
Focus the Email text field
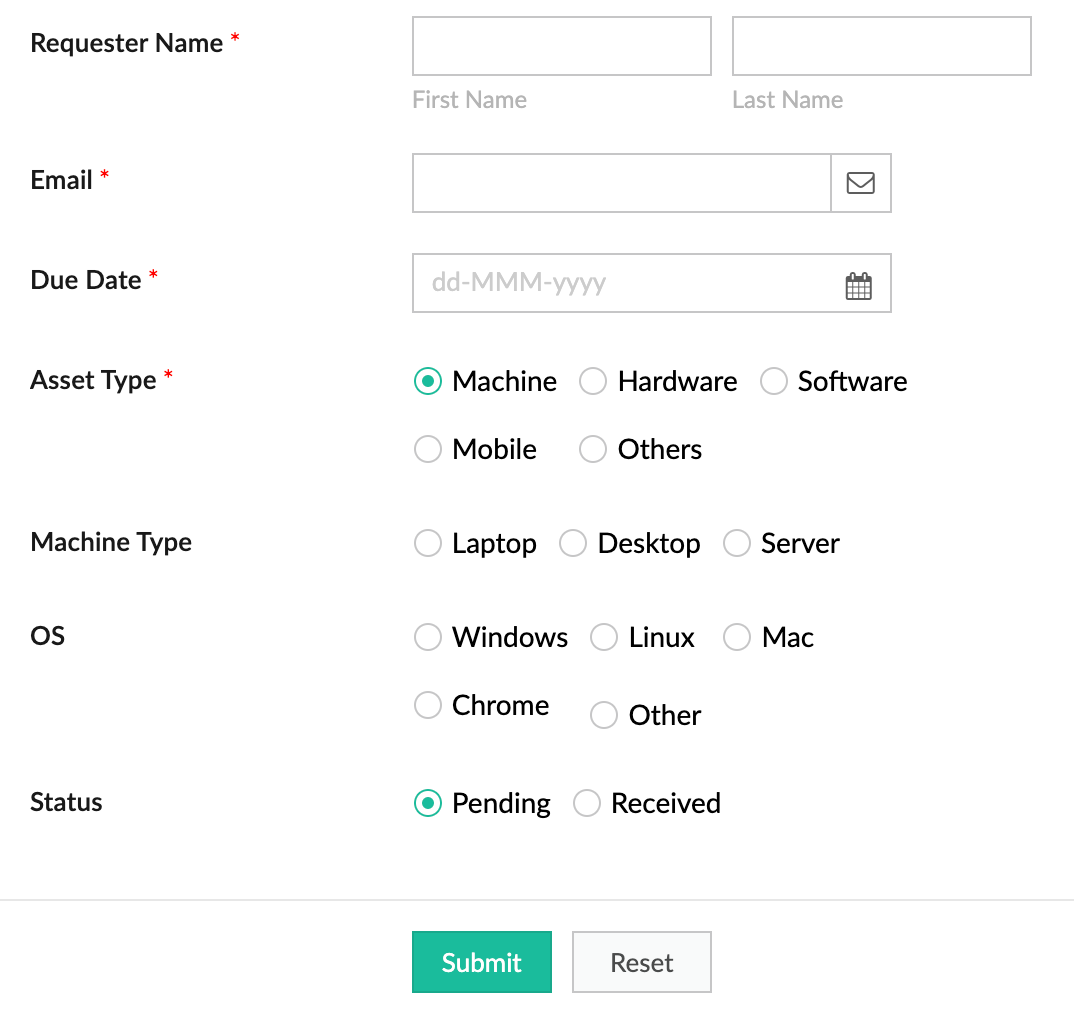point(621,183)
